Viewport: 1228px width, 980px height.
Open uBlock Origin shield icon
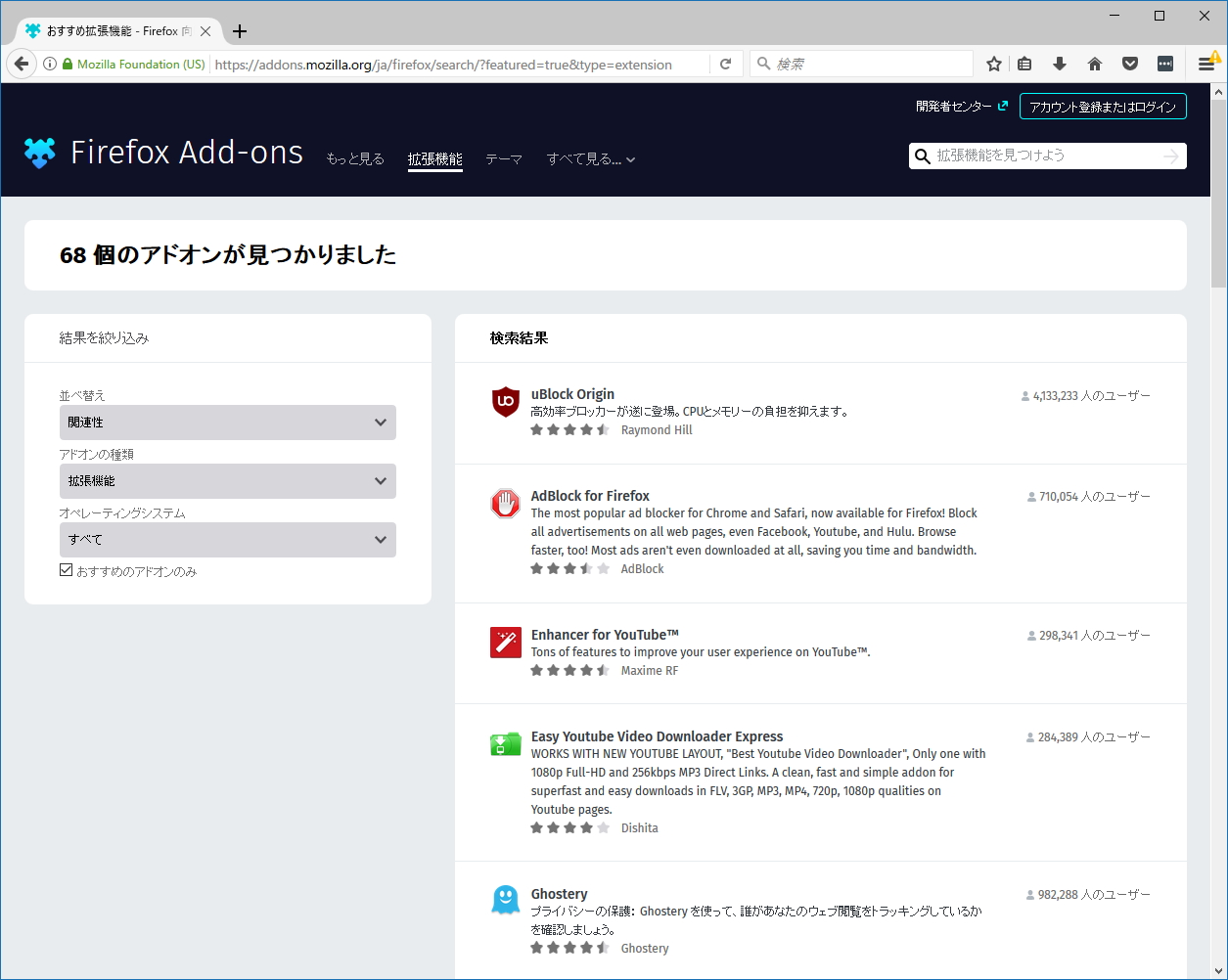point(506,402)
